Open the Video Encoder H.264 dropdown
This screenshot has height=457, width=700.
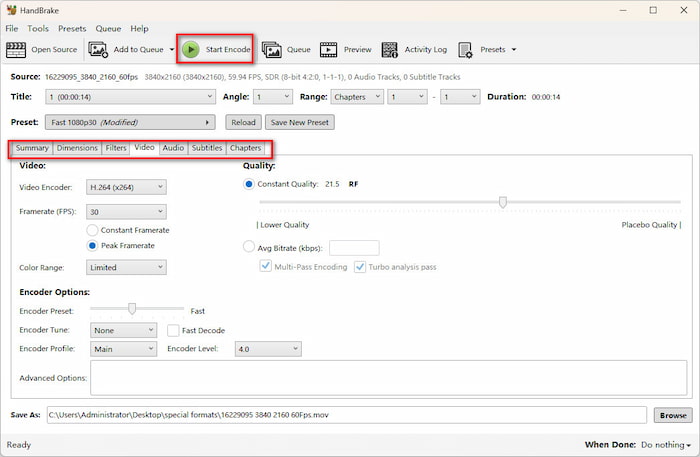point(126,187)
